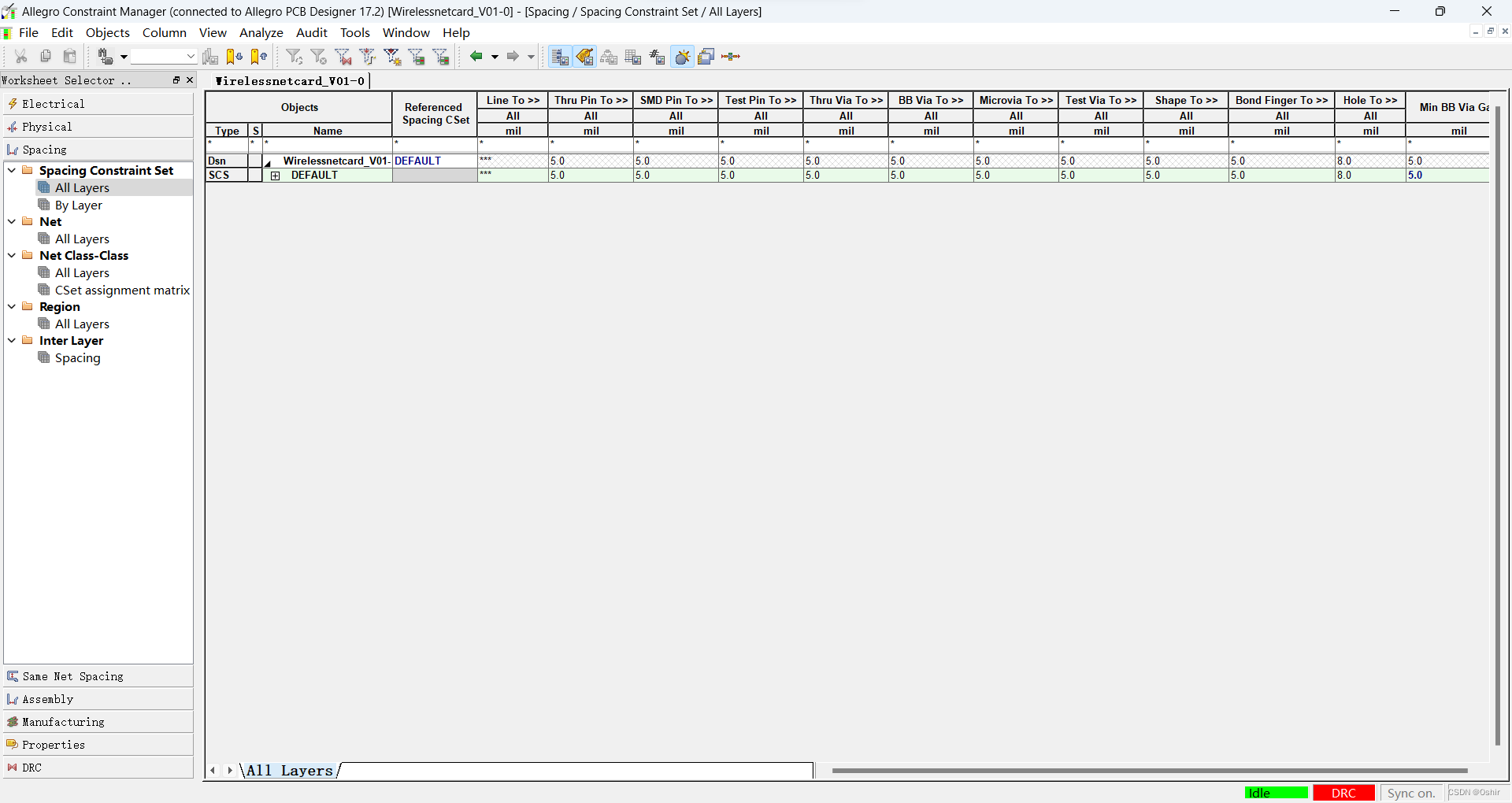Open the Audit menu
The height and width of the screenshot is (803, 1512).
(311, 32)
